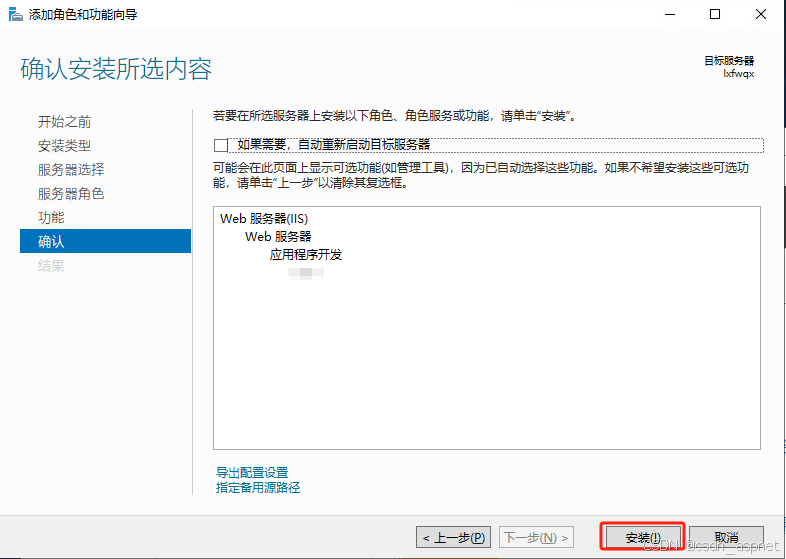This screenshot has height=559, width=786.
Task: Click heading 确认安装所选内容
Action: click(x=116, y=69)
